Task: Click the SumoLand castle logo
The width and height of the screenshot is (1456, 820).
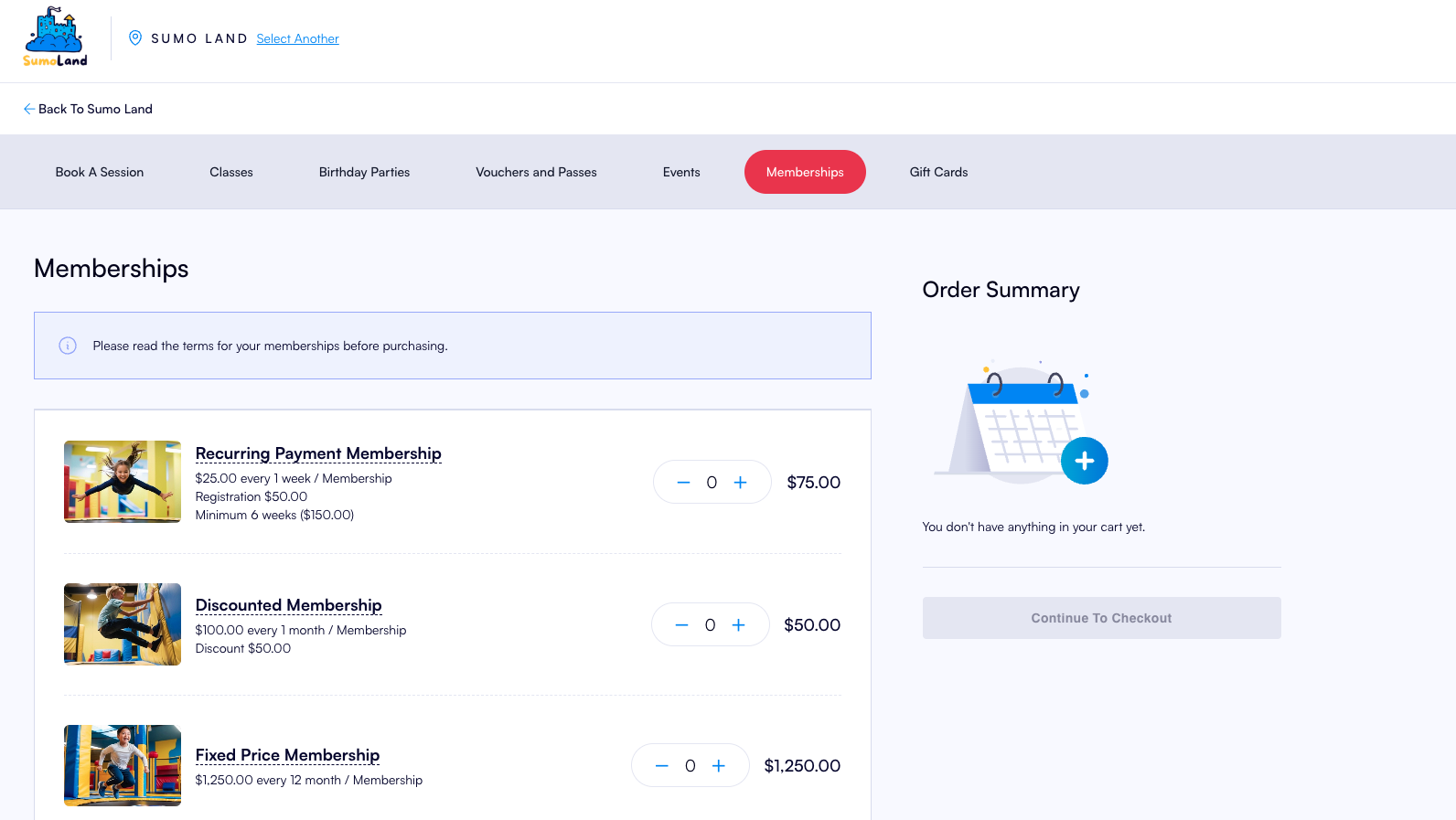Action: coord(55,37)
